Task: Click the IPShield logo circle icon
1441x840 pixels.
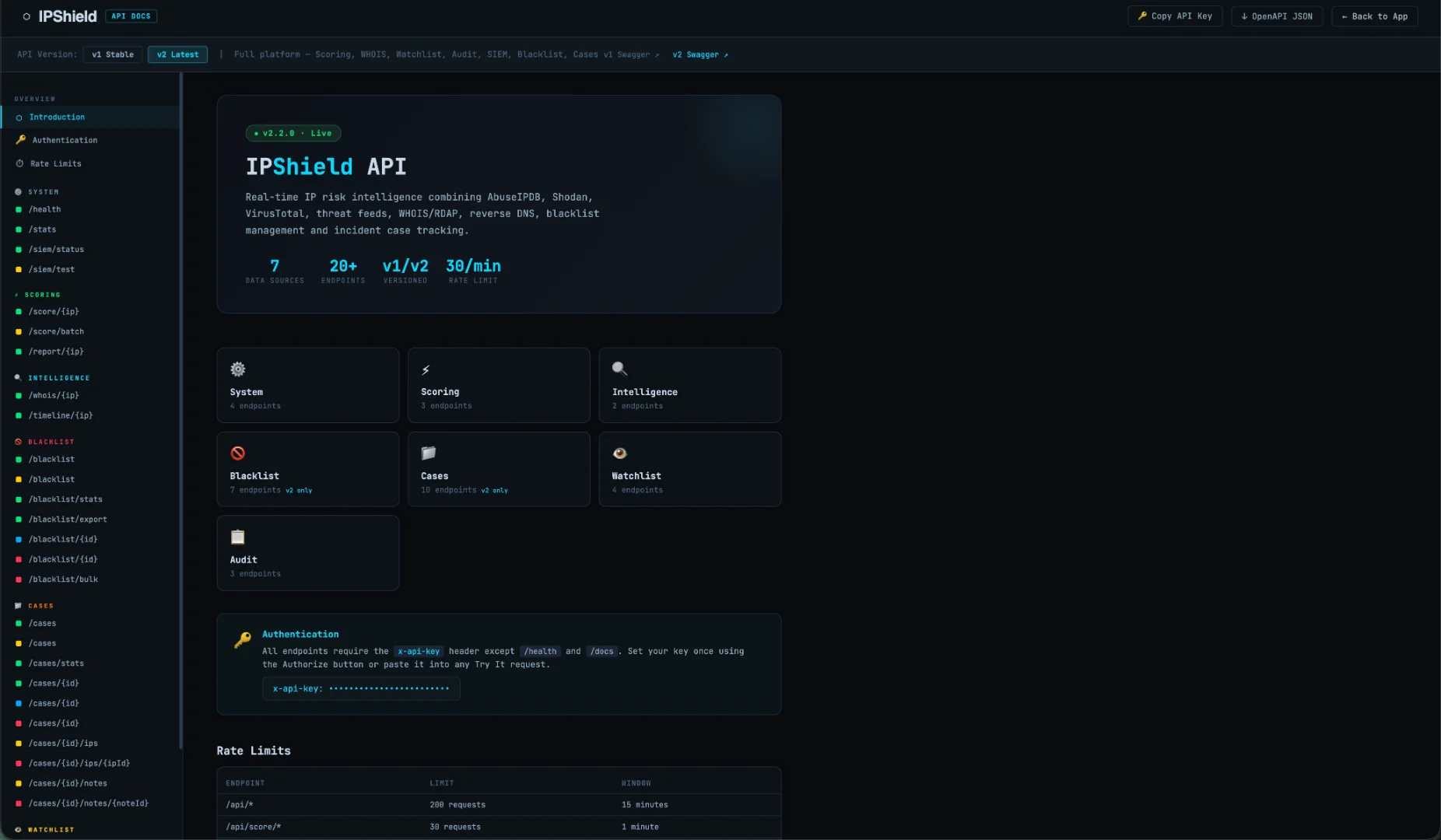Action: (x=26, y=16)
